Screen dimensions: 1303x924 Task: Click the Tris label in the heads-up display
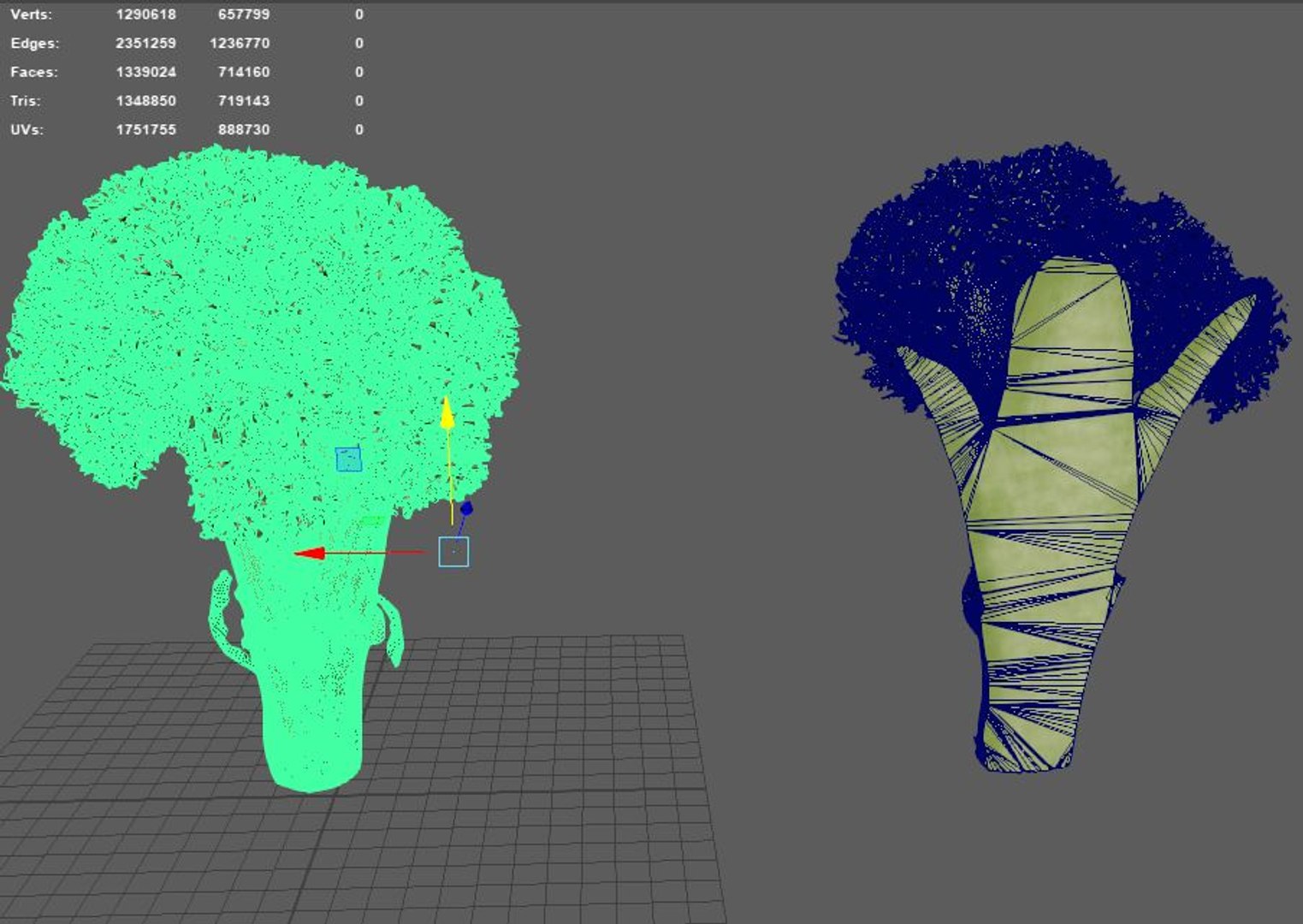click(26, 101)
